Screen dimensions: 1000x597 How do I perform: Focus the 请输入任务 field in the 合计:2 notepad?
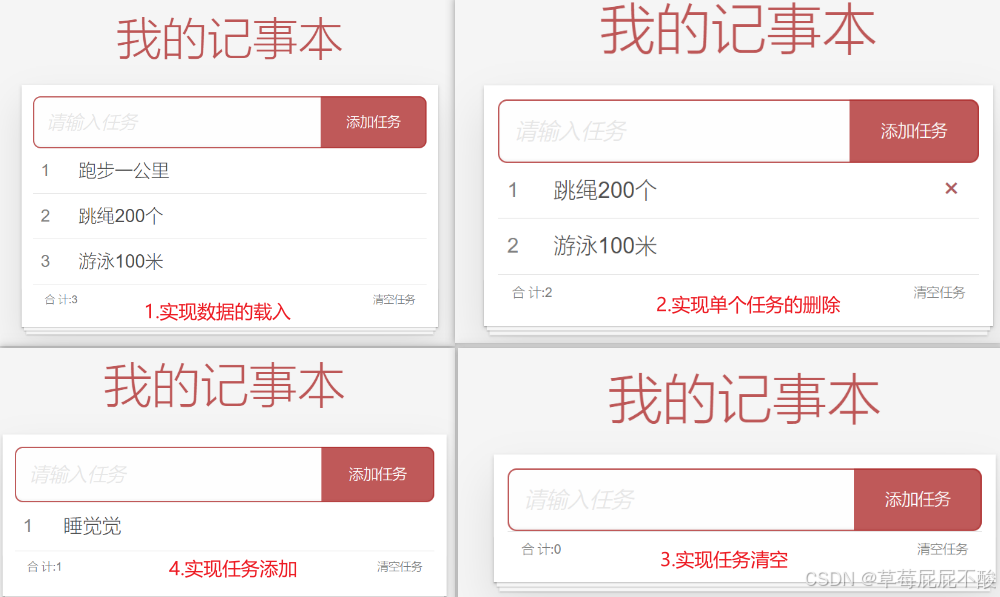click(x=674, y=131)
